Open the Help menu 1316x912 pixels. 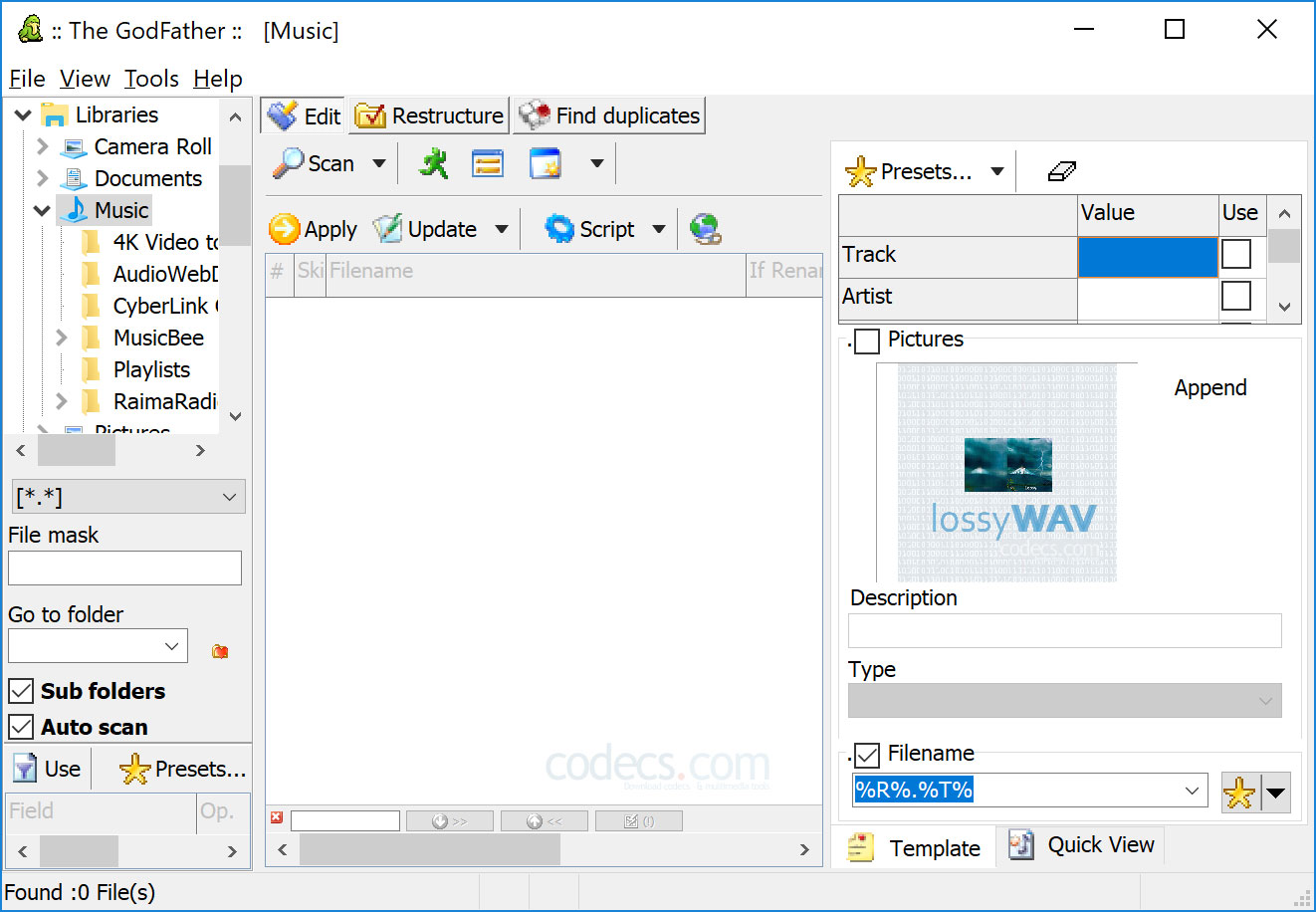click(x=217, y=79)
